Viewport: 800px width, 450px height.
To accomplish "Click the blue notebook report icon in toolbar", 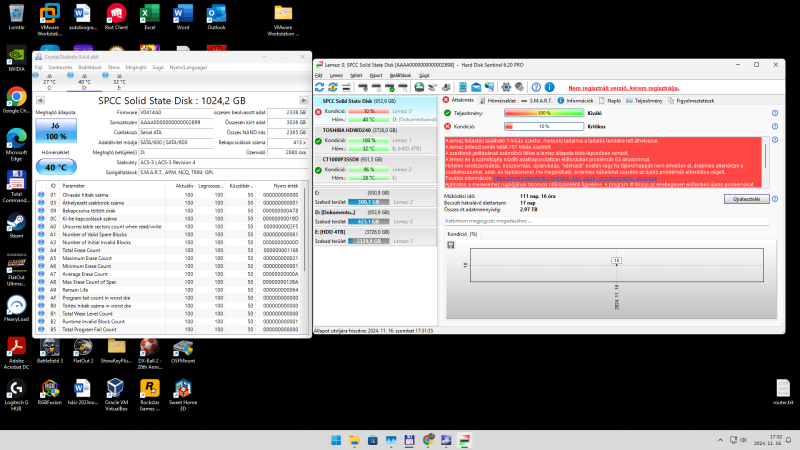I will click(x=462, y=87).
